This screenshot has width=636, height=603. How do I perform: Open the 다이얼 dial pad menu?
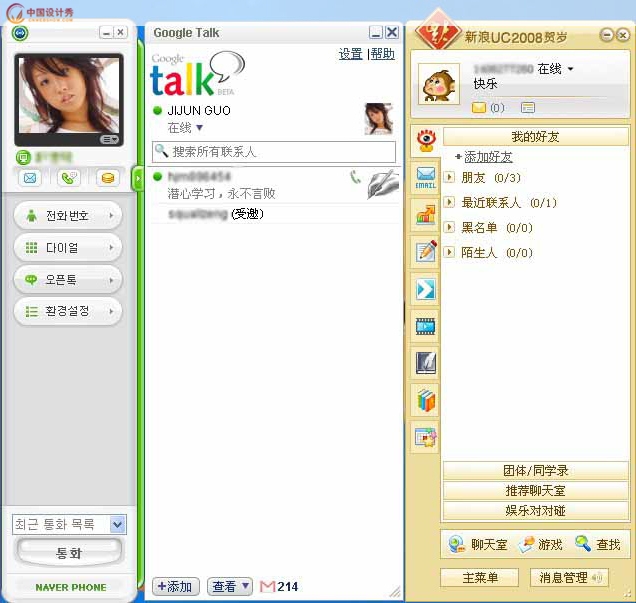[68, 248]
